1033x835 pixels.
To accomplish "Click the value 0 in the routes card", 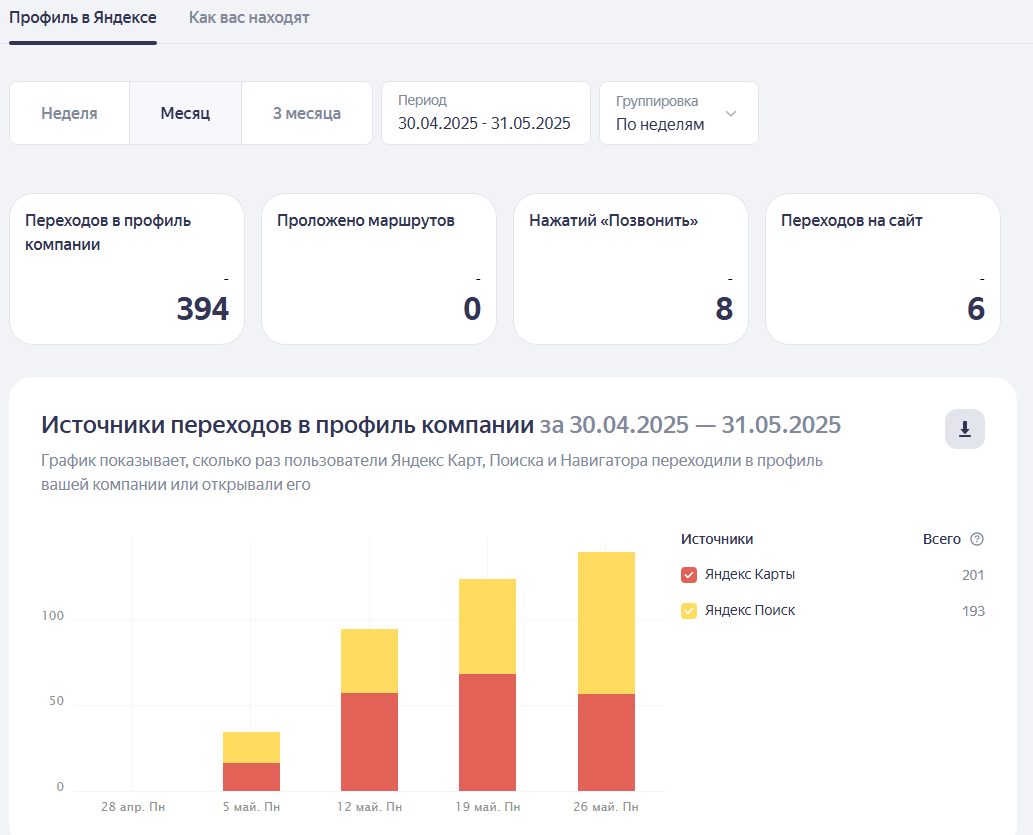I will pyautogui.click(x=472, y=308).
